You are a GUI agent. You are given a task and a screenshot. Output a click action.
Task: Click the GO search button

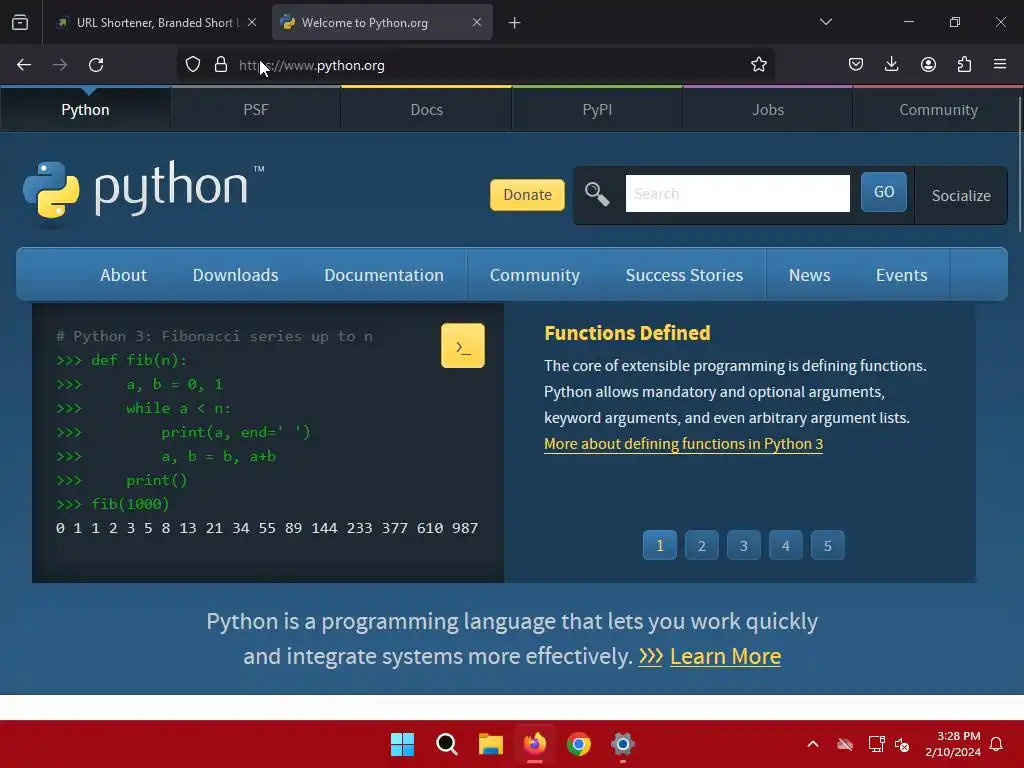[x=884, y=192]
